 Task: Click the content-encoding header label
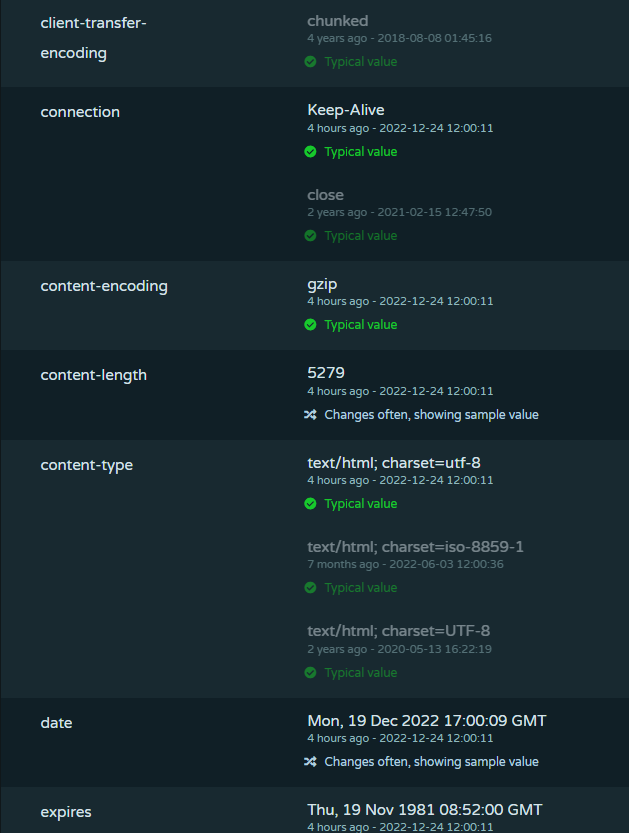[104, 286]
